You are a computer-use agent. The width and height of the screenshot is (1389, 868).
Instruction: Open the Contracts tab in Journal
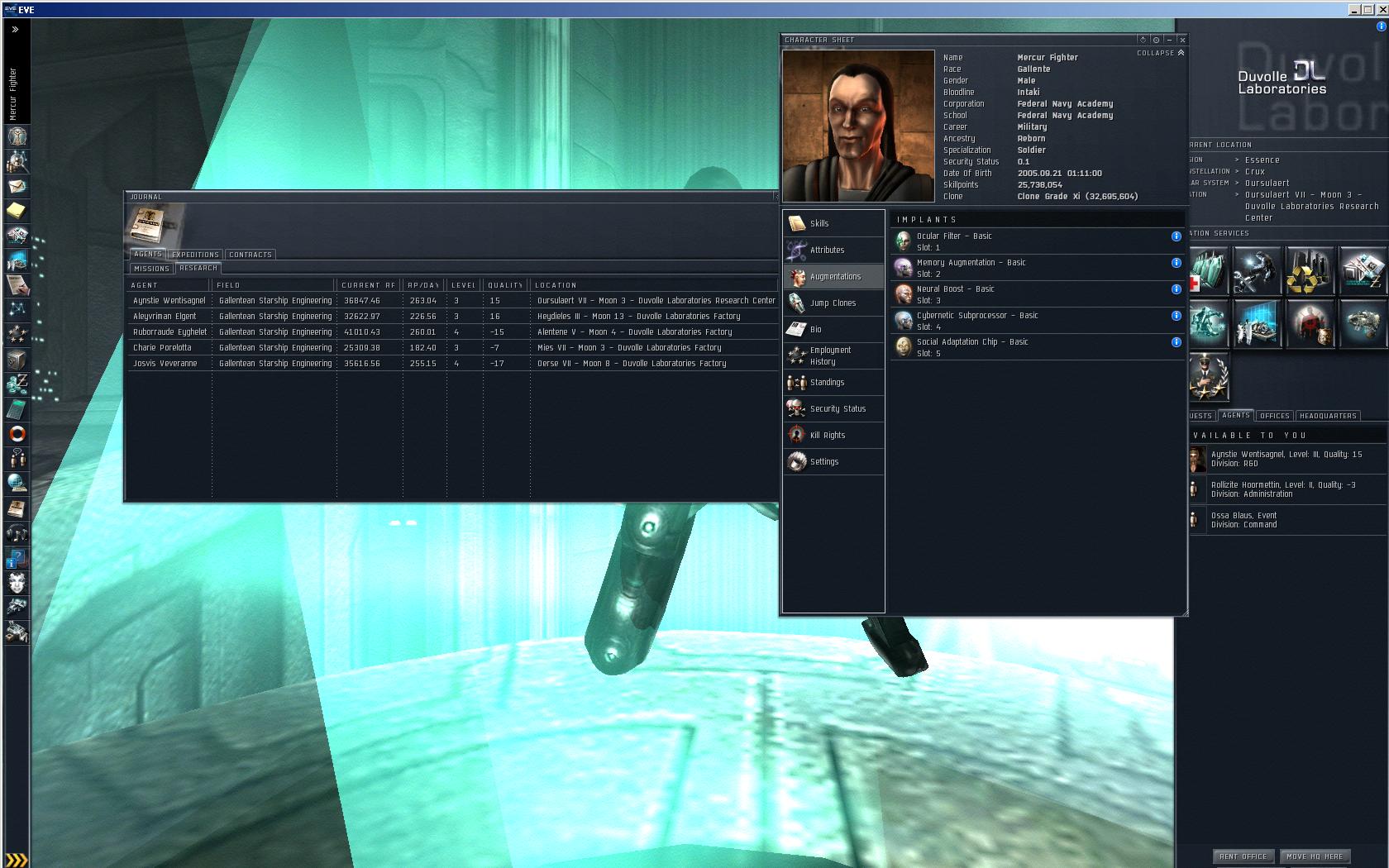250,255
